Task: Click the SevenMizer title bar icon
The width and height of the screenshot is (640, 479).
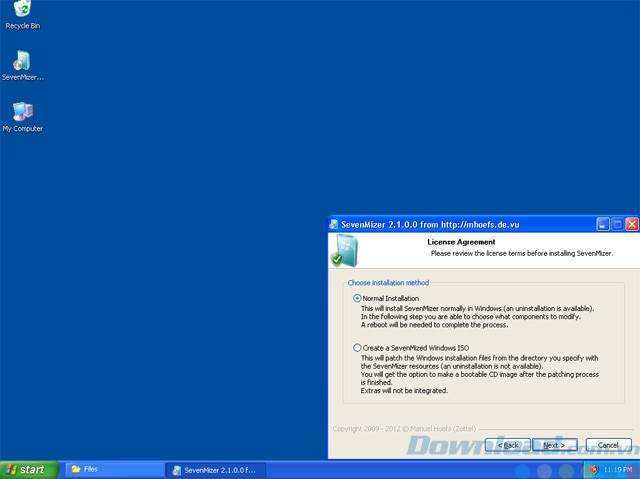Action: coord(336,225)
